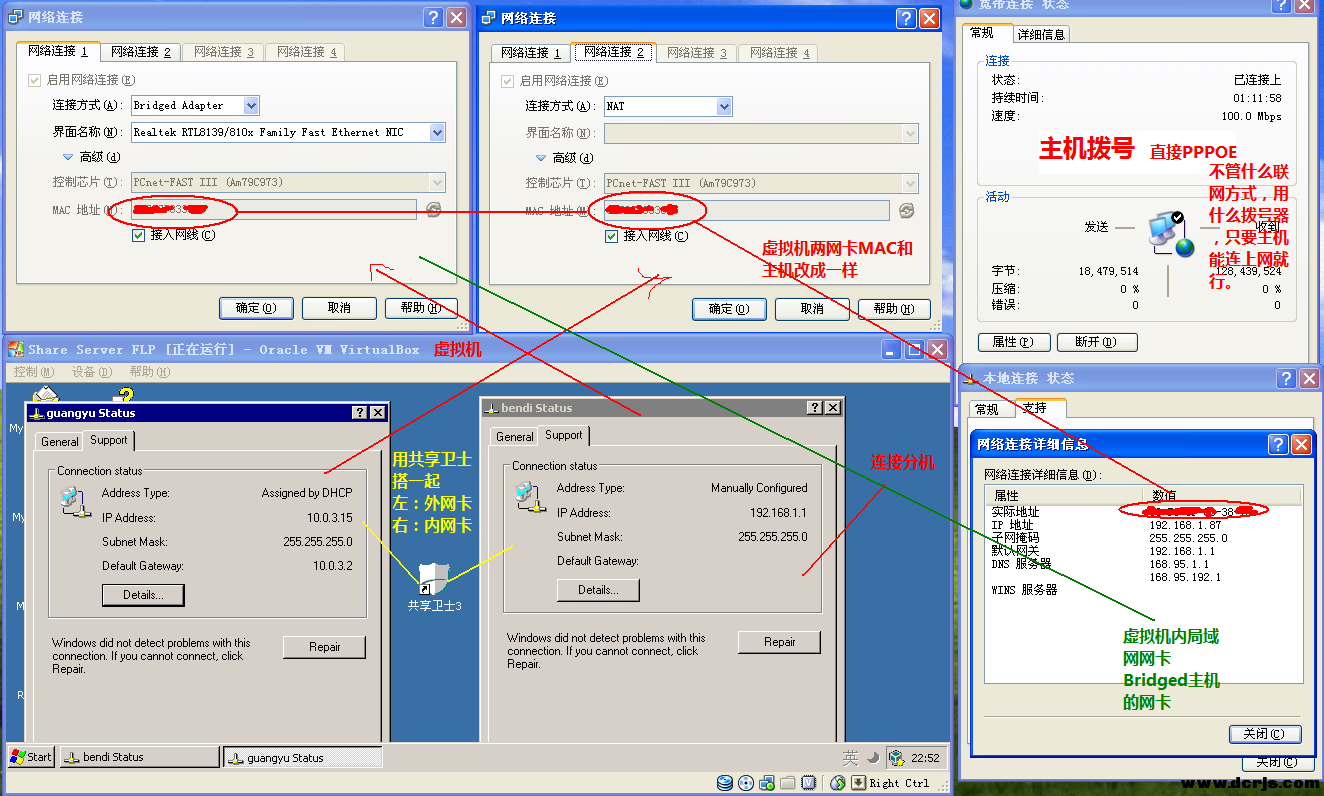Viewport: 1324px width, 796px height.
Task: Click the help question mark in bendi Status title bar
Action: click(x=816, y=408)
